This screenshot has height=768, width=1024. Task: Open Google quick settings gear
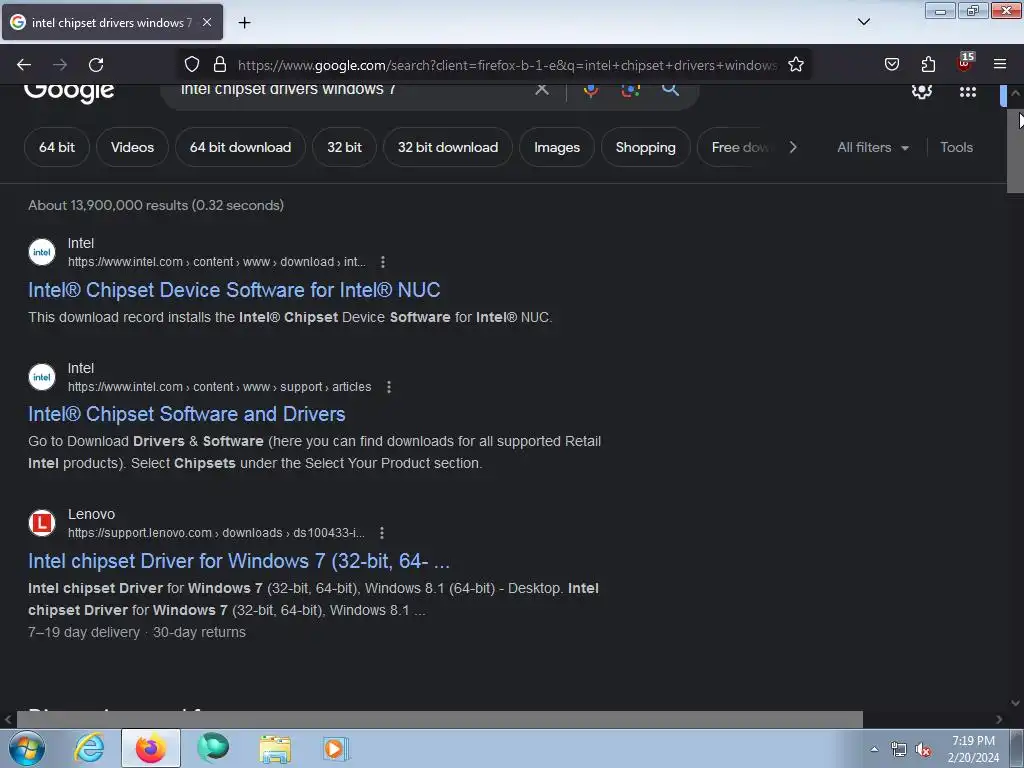[921, 91]
